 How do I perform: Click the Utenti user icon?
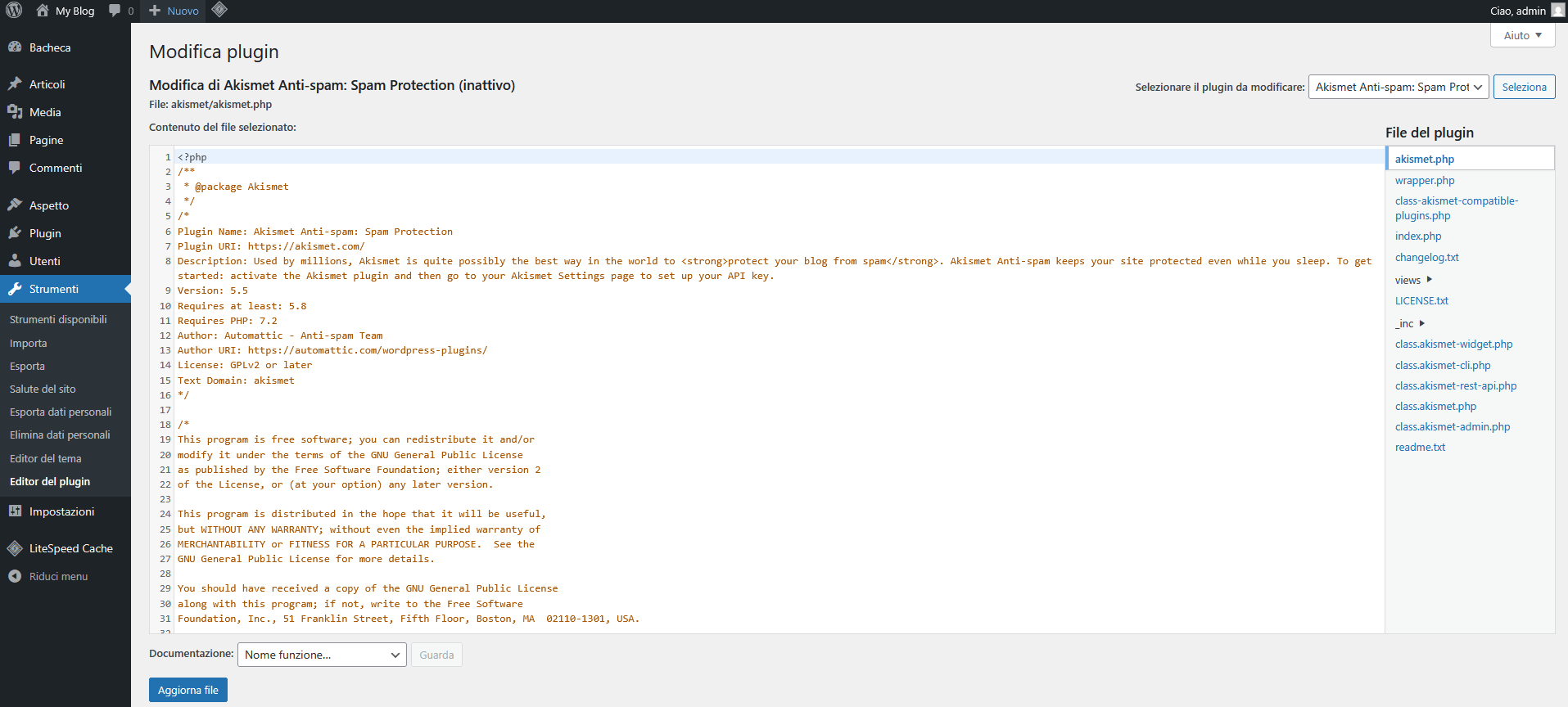pos(15,261)
